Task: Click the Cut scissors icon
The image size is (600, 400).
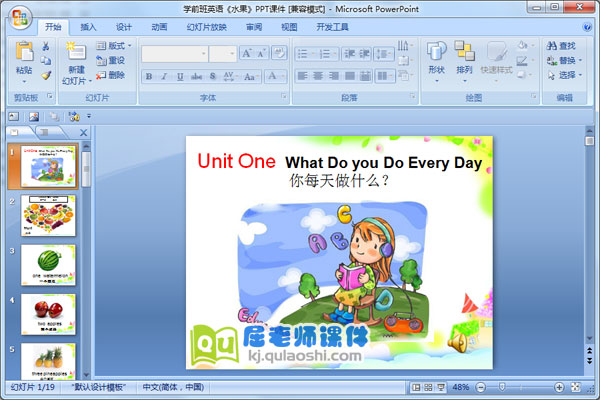Action: point(46,46)
